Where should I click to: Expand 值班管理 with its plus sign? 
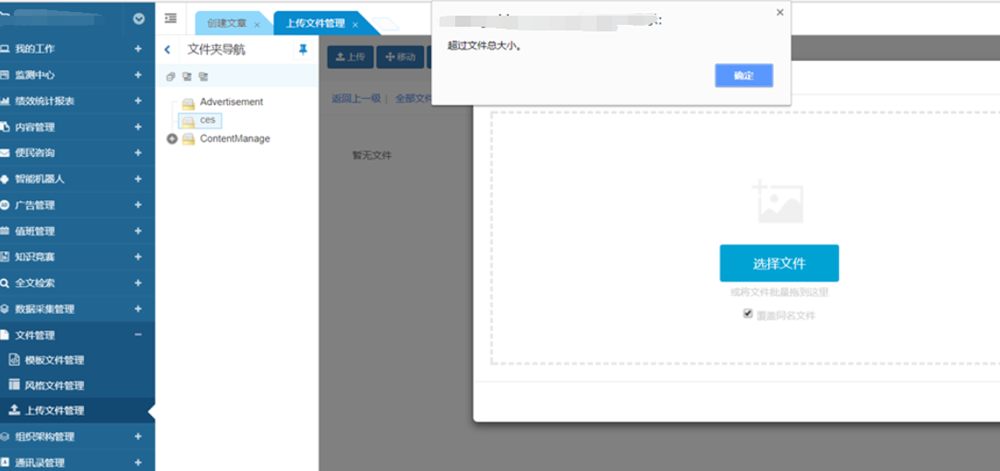(x=138, y=231)
